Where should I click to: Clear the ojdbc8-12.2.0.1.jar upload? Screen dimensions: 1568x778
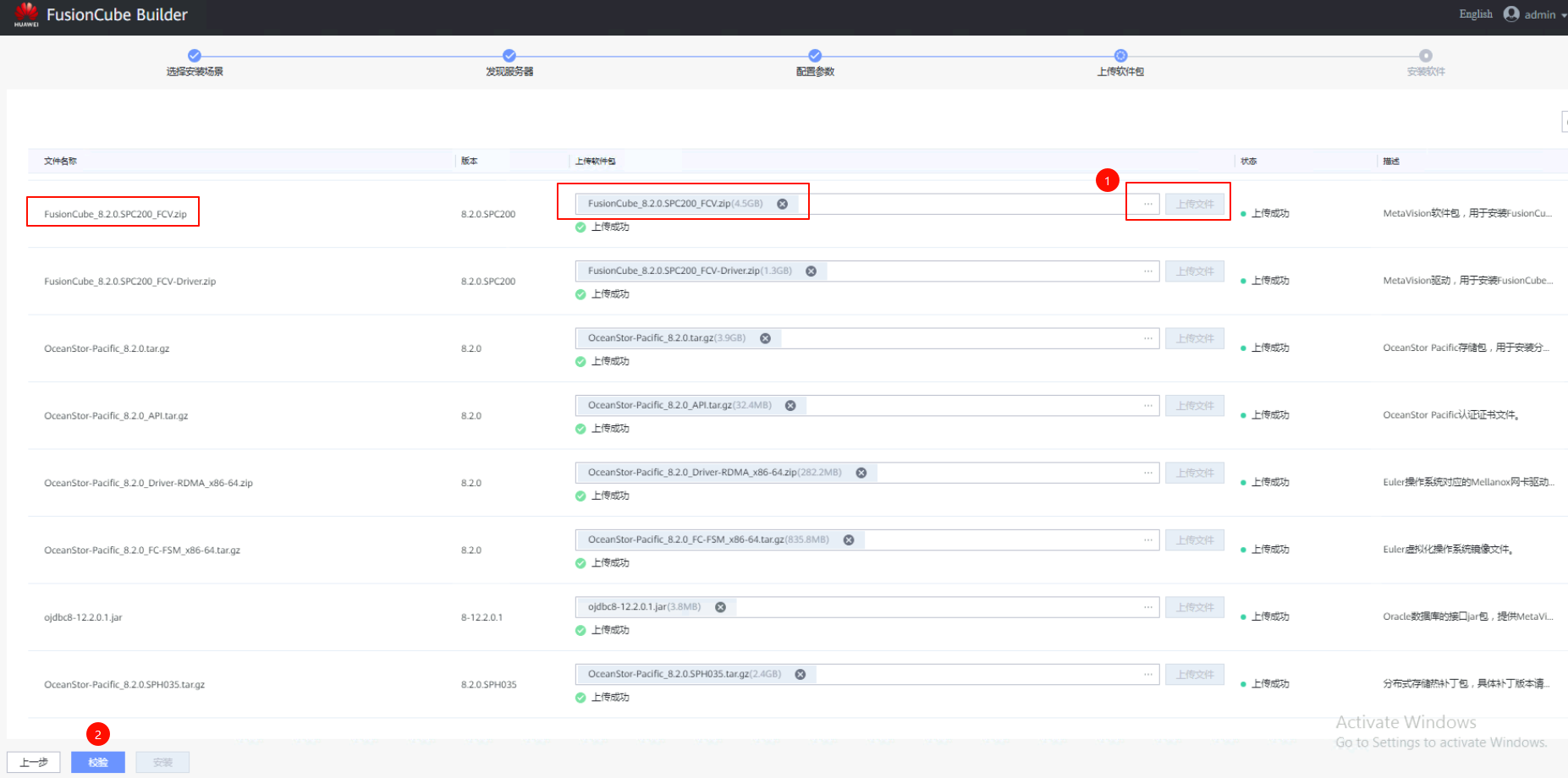pyautogui.click(x=720, y=607)
